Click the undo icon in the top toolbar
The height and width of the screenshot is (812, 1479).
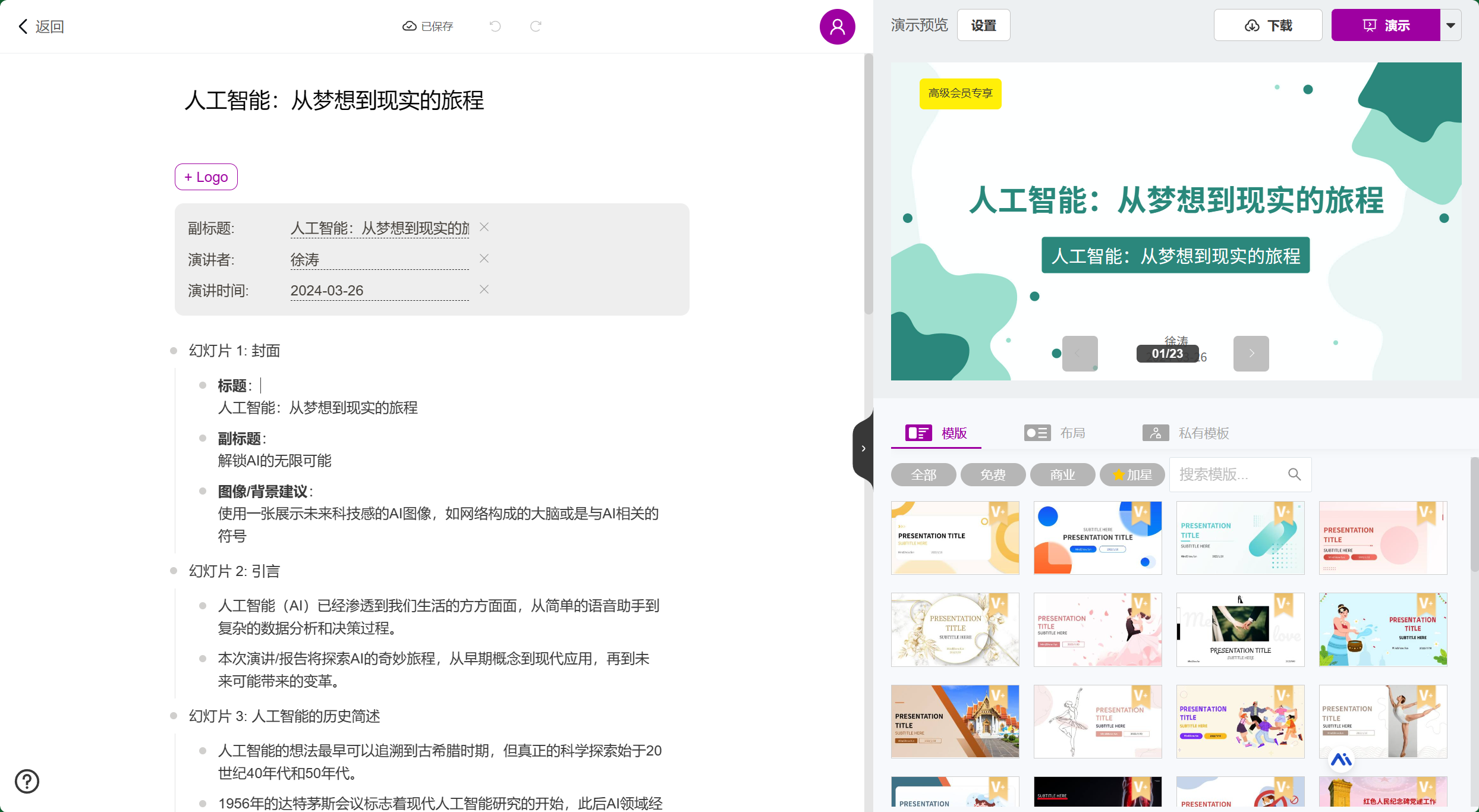[x=495, y=26]
